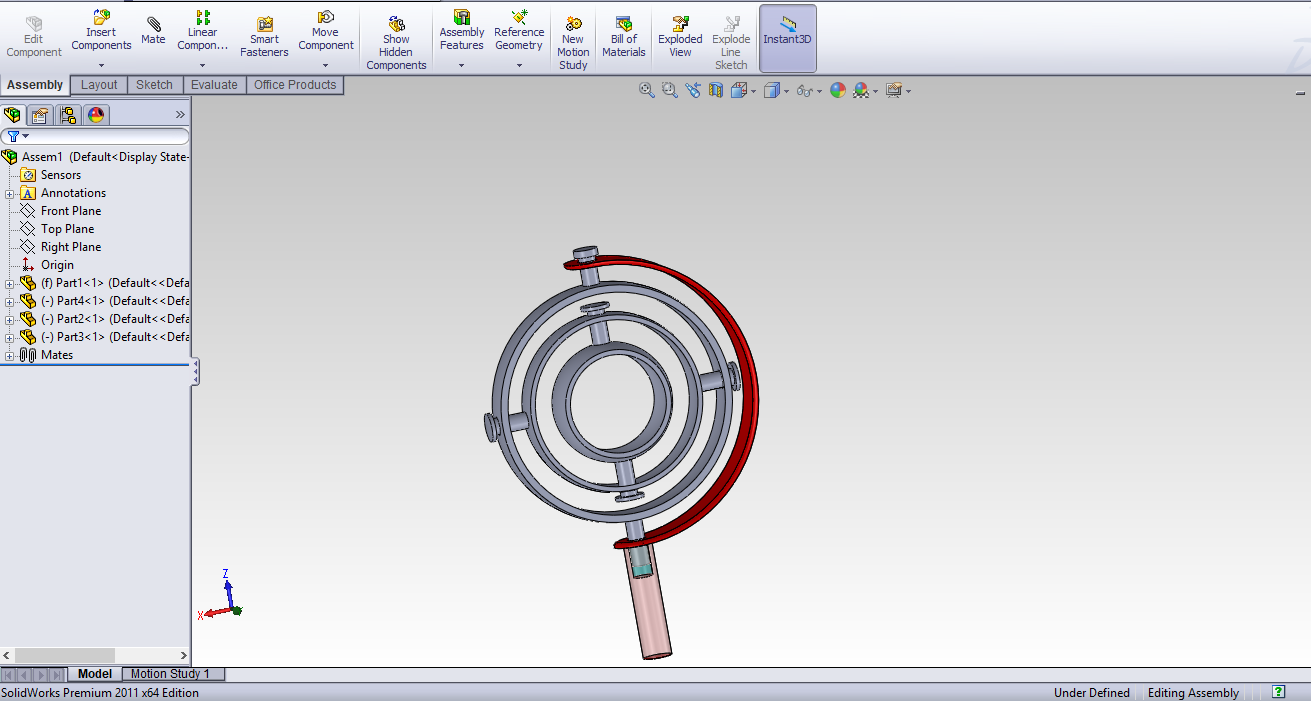This screenshot has height=701, width=1311.
Task: Click the Zoom to Fit magnifier icon
Action: [647, 90]
